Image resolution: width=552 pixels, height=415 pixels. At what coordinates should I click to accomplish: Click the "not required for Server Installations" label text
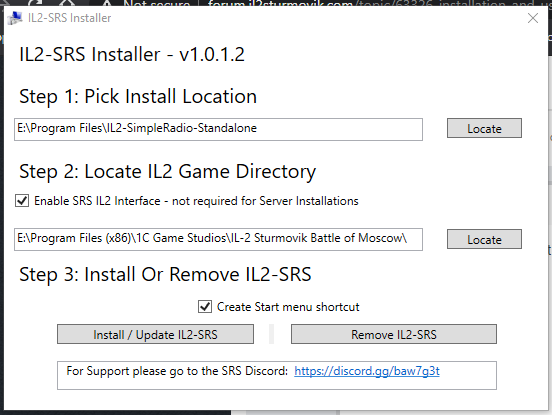point(265,201)
